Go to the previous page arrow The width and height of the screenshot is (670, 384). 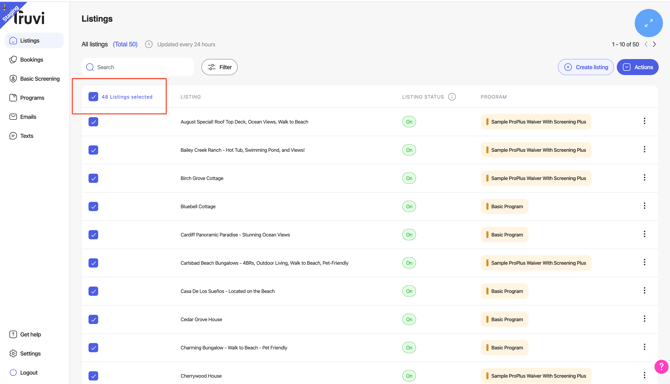[x=646, y=44]
